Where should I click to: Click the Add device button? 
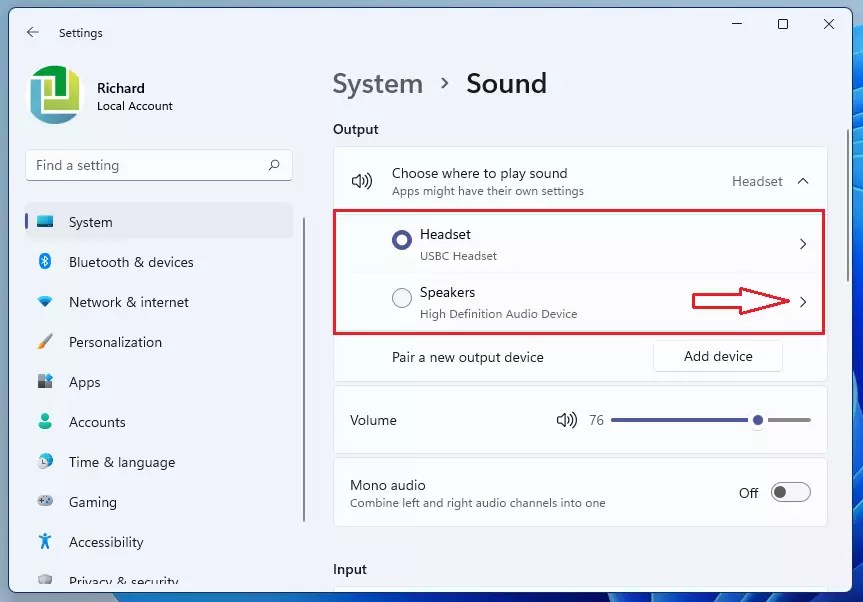pyautogui.click(x=717, y=356)
